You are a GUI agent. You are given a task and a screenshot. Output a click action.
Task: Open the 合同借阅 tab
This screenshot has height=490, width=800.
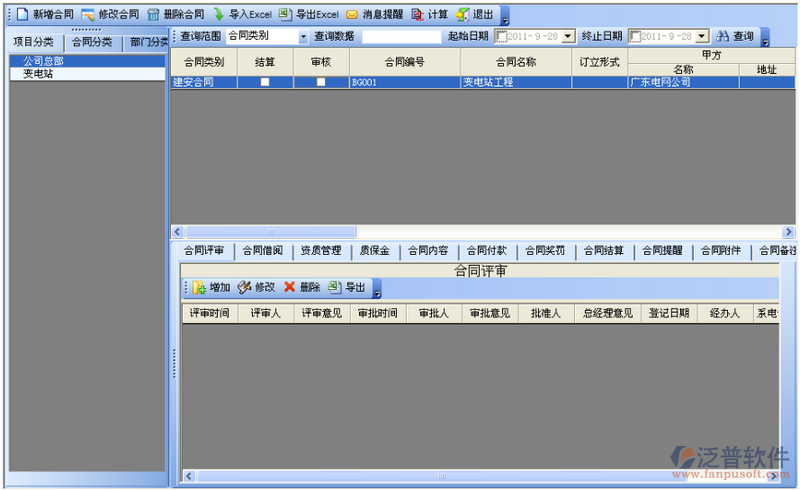click(x=263, y=251)
